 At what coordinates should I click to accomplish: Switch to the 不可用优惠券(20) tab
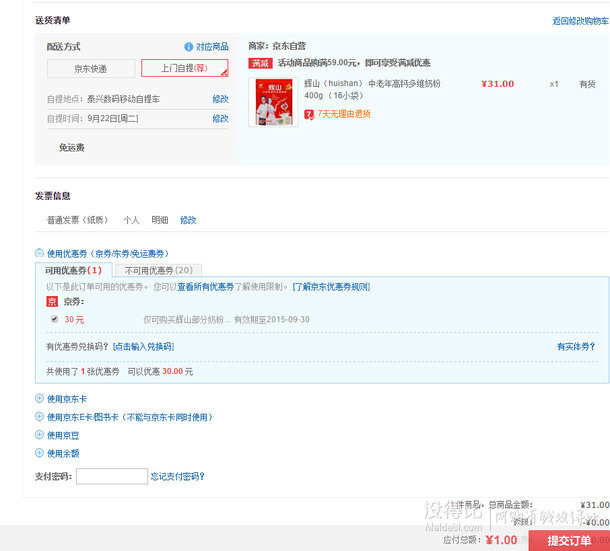158,270
